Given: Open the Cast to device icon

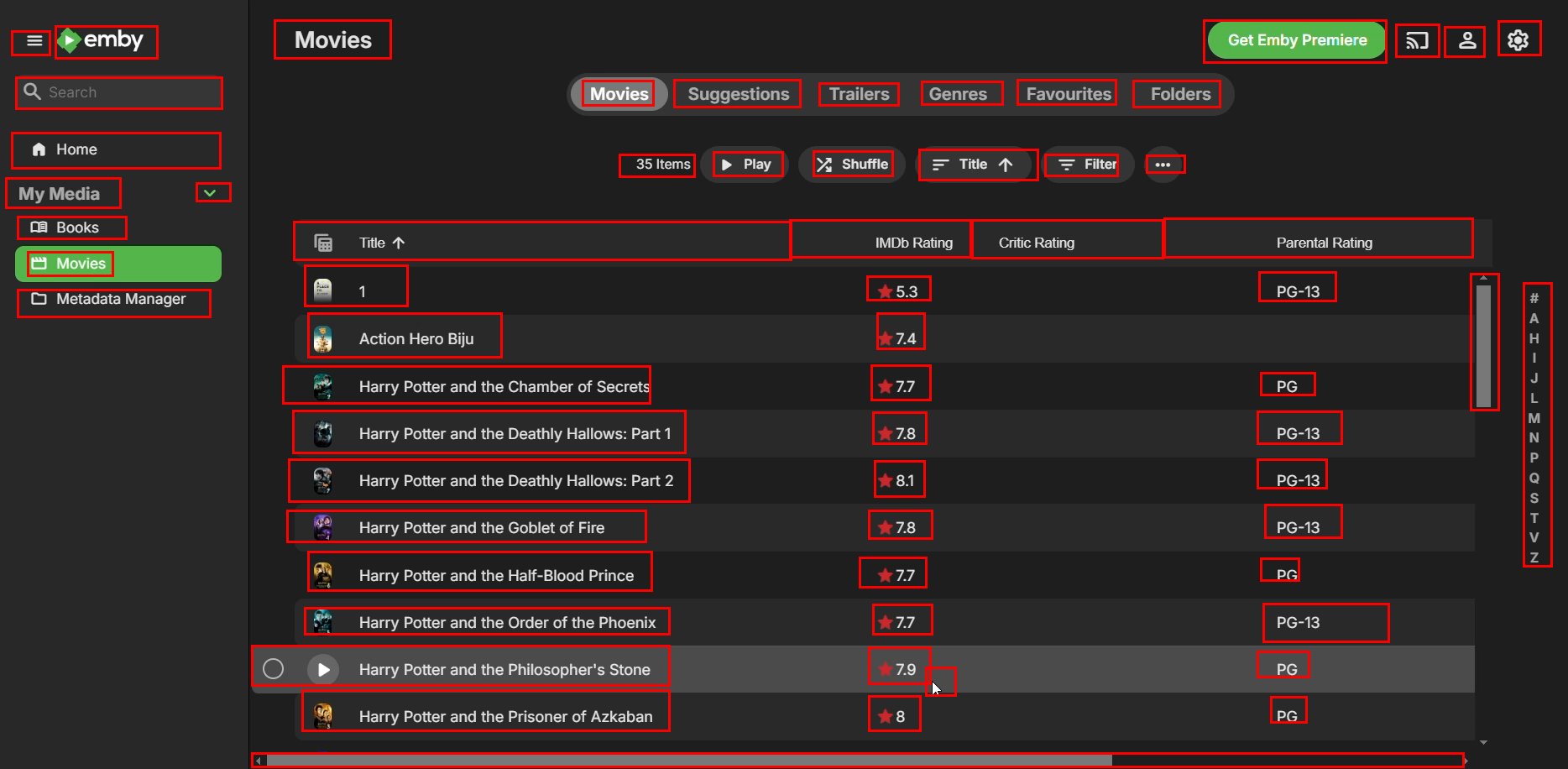Looking at the screenshot, I should 1417,40.
